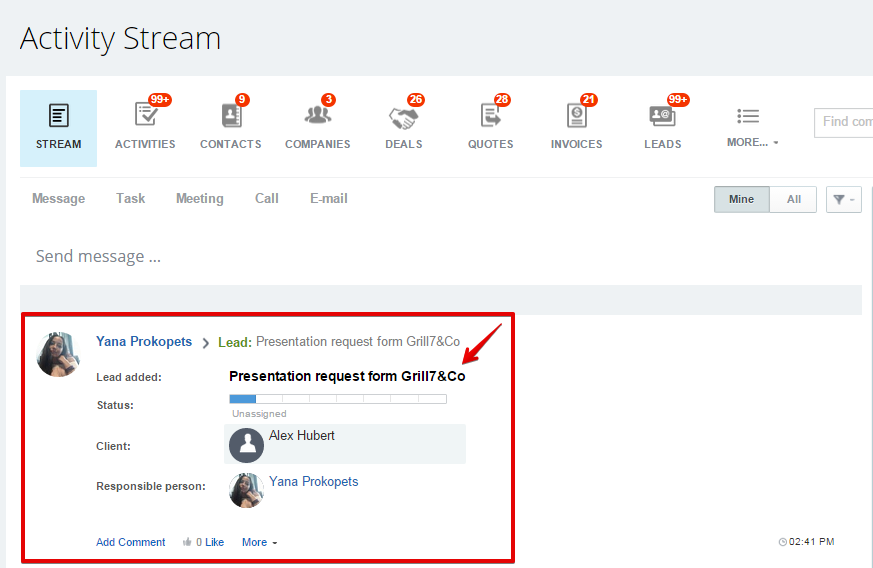Click the chevron next to Yana Prokopets
The image size is (873, 568).
205,343
